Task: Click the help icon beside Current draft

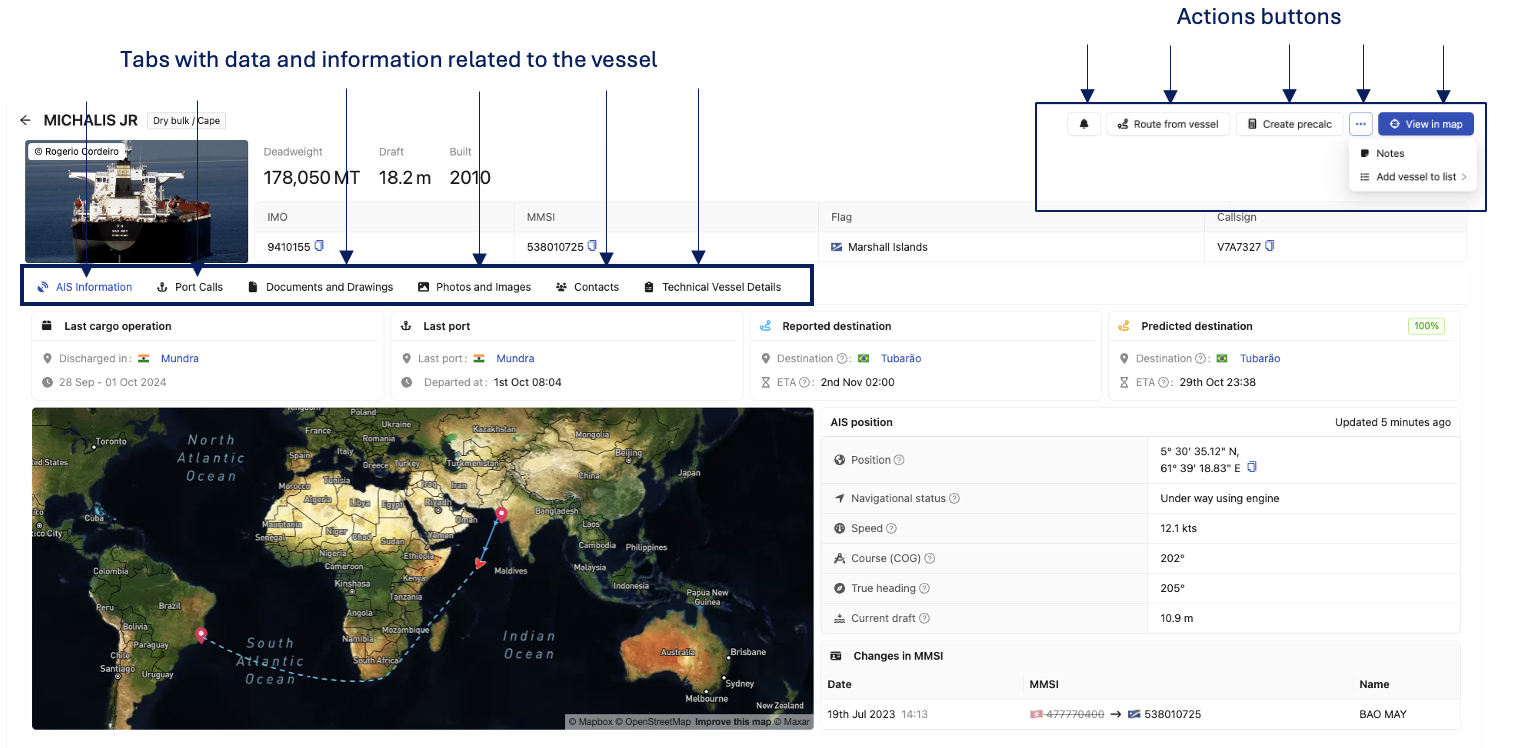Action: click(x=924, y=619)
